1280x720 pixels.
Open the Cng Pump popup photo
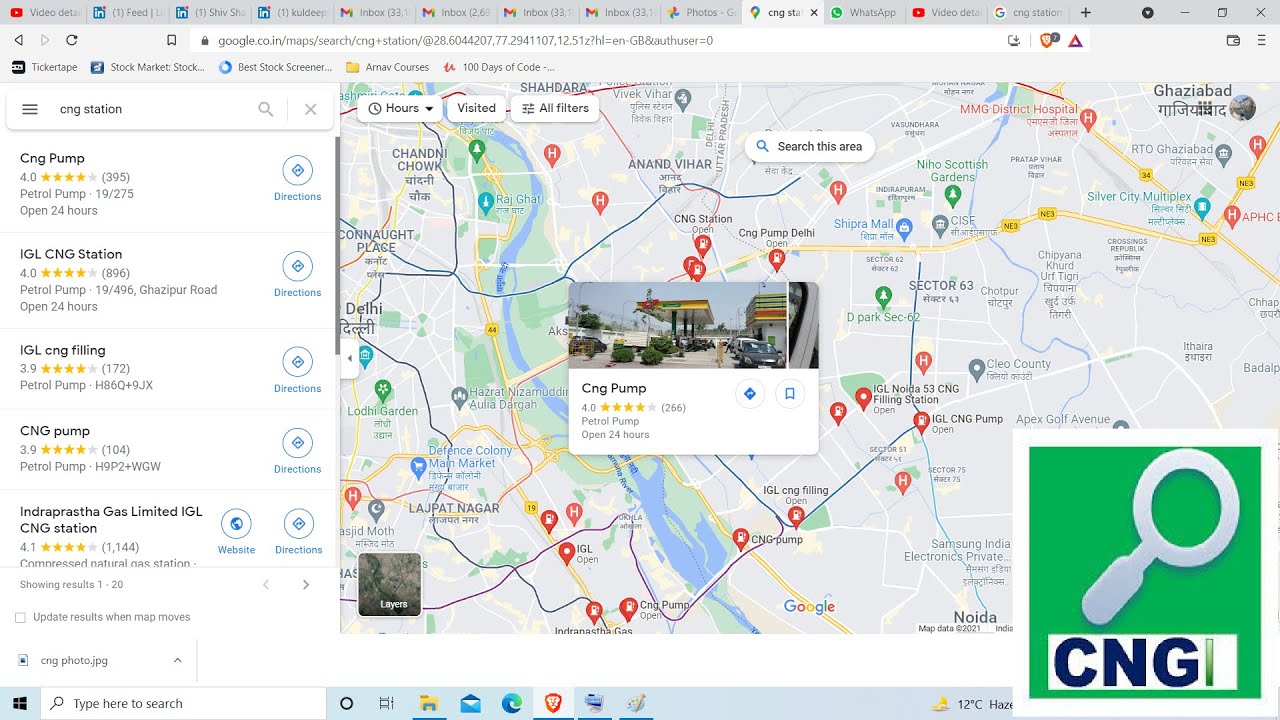click(x=678, y=325)
